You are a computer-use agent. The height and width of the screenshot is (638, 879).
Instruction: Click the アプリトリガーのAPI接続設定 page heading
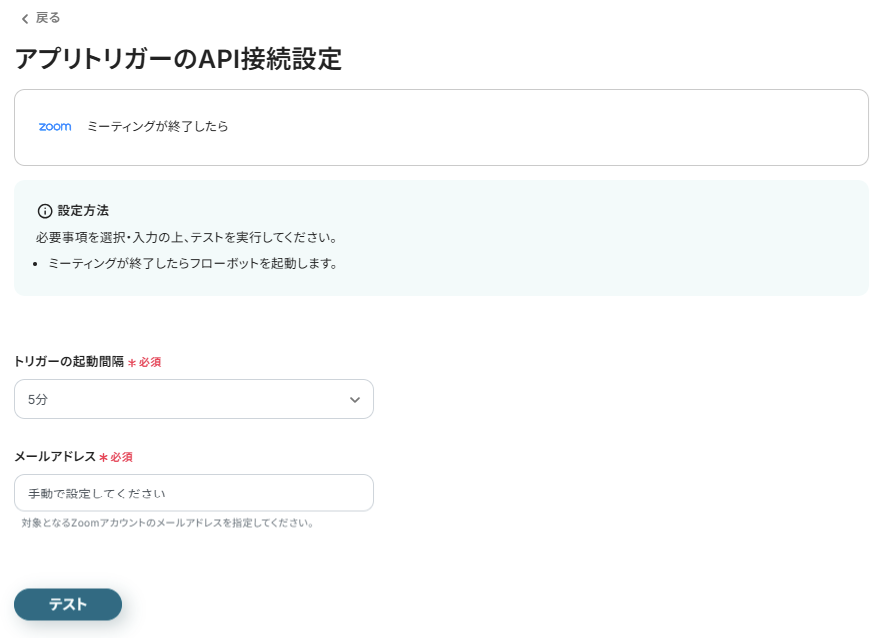[178, 59]
